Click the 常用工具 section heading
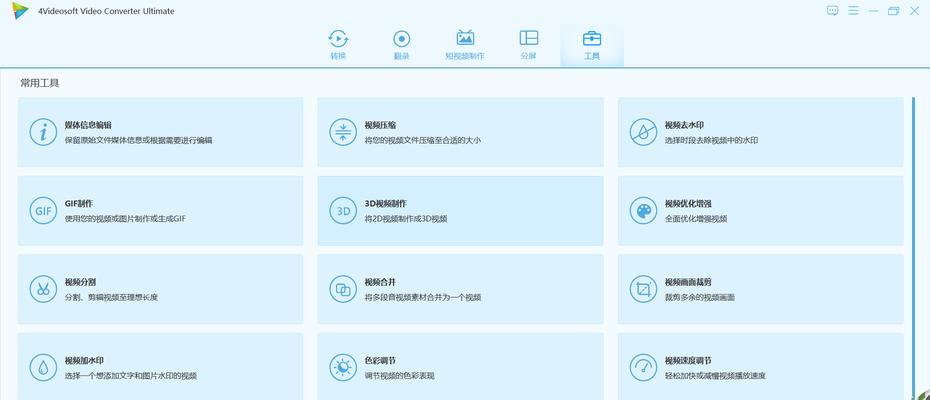 tap(40, 83)
